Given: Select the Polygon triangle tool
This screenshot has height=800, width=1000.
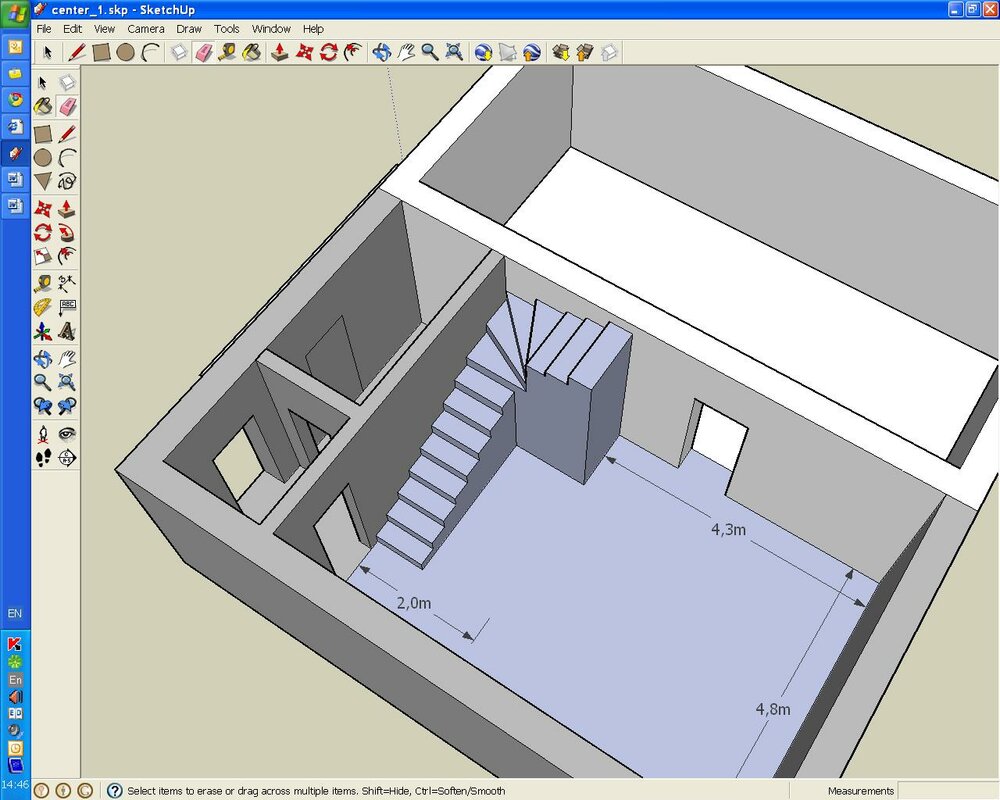Looking at the screenshot, I should coord(43,182).
